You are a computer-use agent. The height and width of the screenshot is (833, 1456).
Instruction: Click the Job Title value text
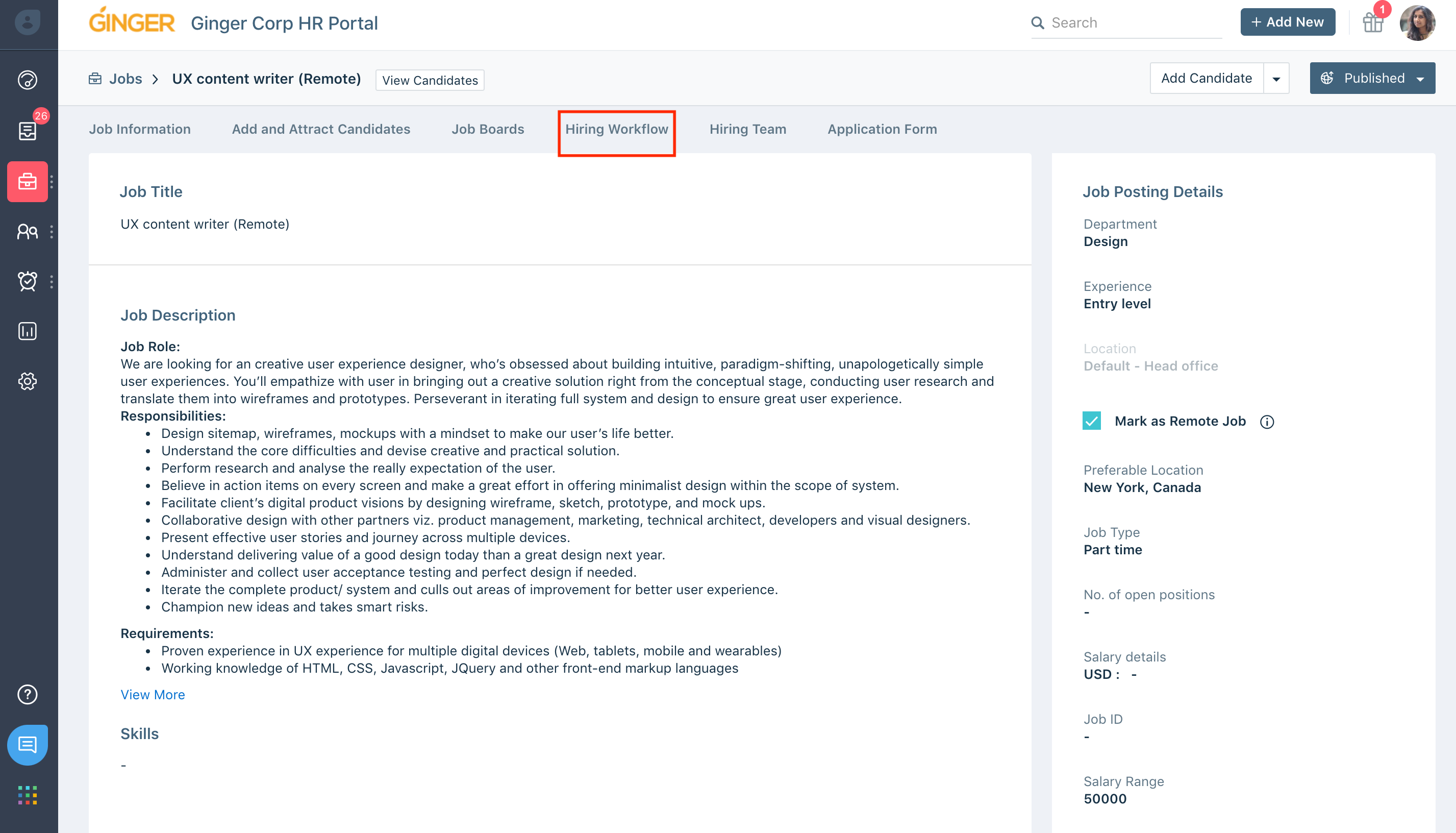pos(205,224)
